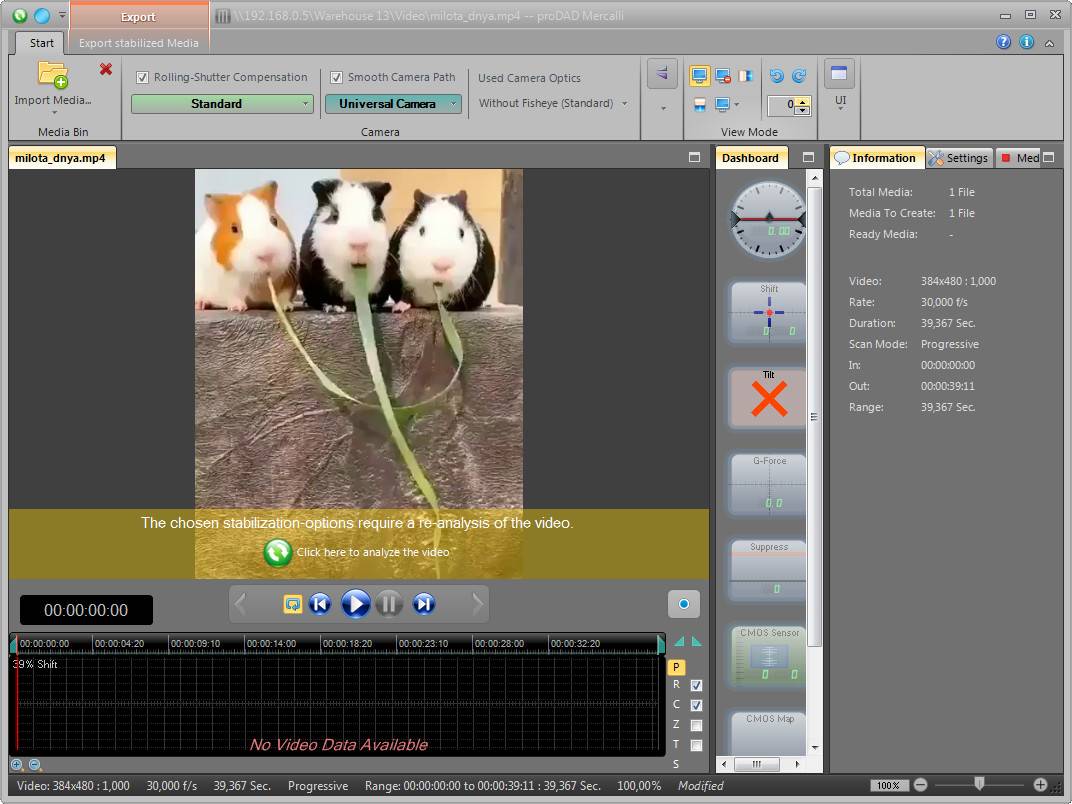
Task: Click the red X remove media icon
Action: (x=106, y=69)
